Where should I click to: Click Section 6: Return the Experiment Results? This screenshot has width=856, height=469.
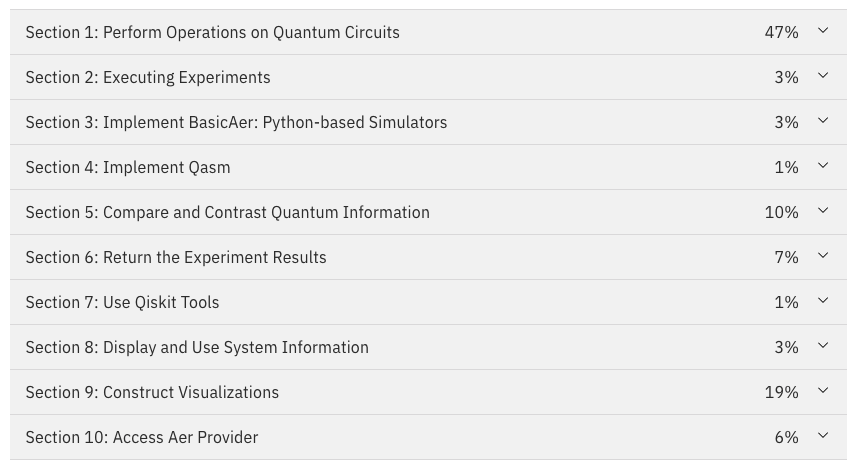tap(176, 257)
